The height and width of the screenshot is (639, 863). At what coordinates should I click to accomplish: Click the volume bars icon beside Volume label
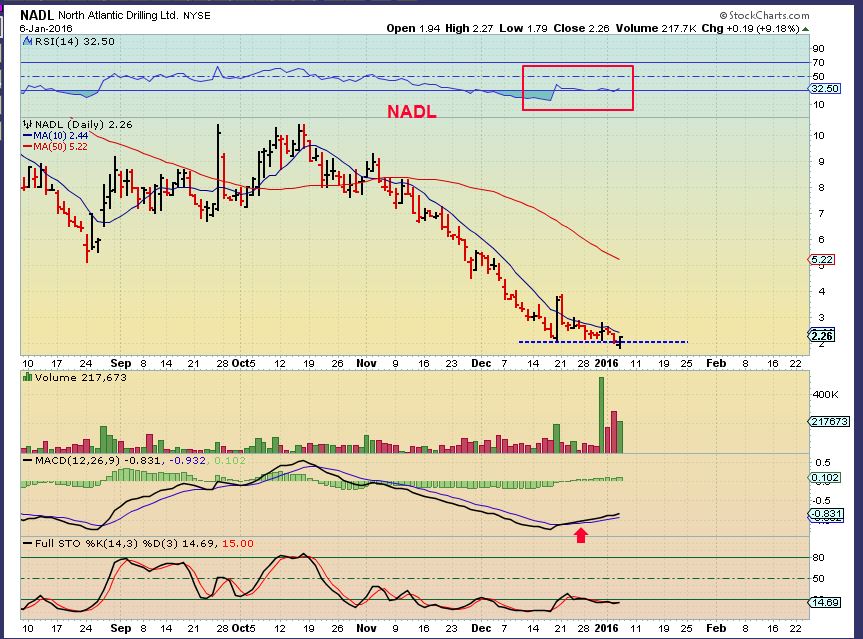point(28,378)
